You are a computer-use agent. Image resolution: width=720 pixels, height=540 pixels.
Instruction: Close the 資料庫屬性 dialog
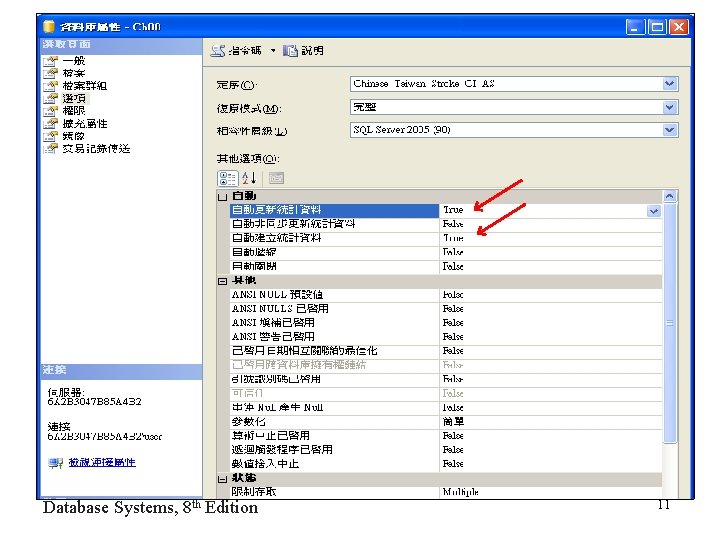pos(679,28)
